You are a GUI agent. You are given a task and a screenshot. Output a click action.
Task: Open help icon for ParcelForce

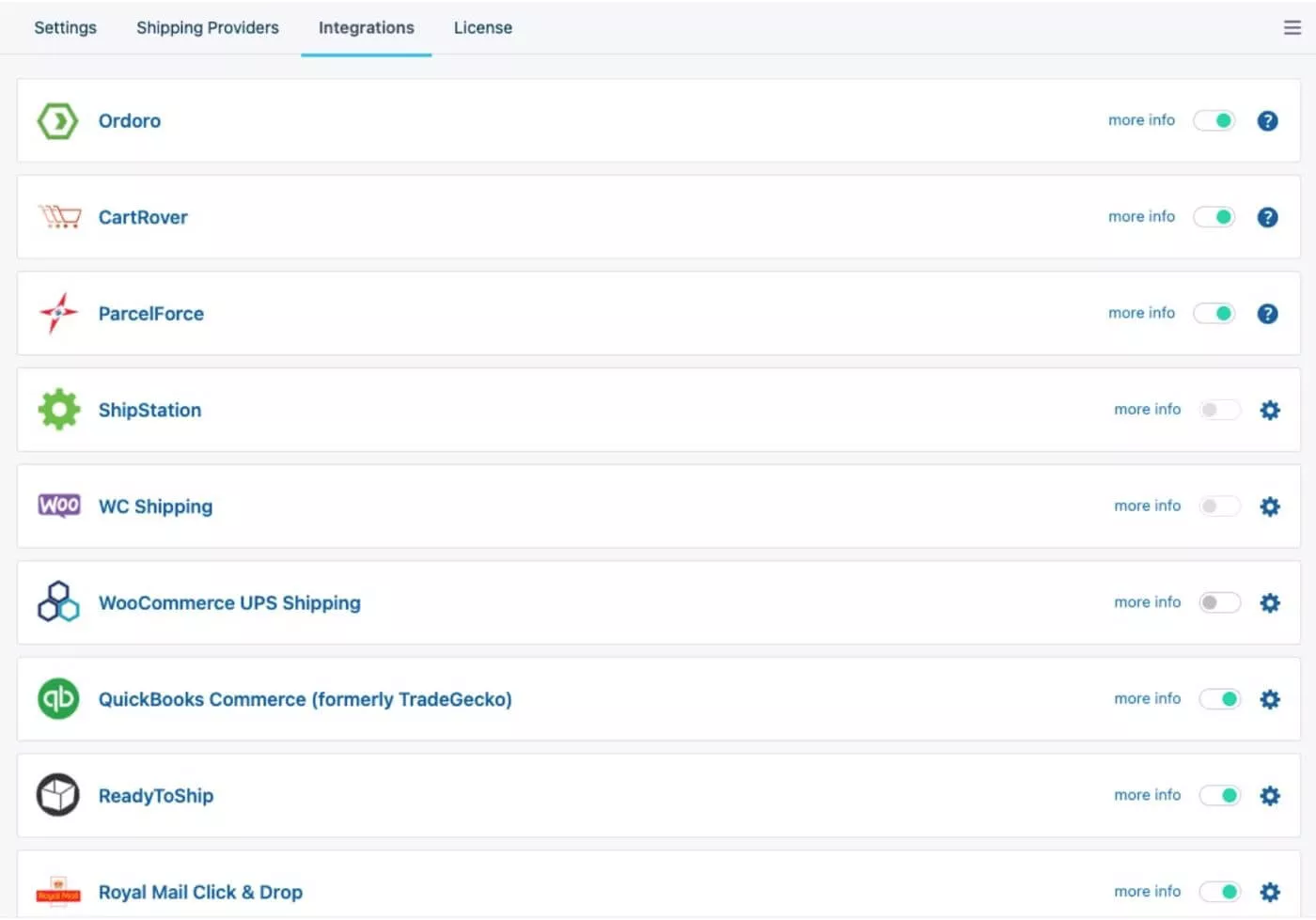[1267, 314]
